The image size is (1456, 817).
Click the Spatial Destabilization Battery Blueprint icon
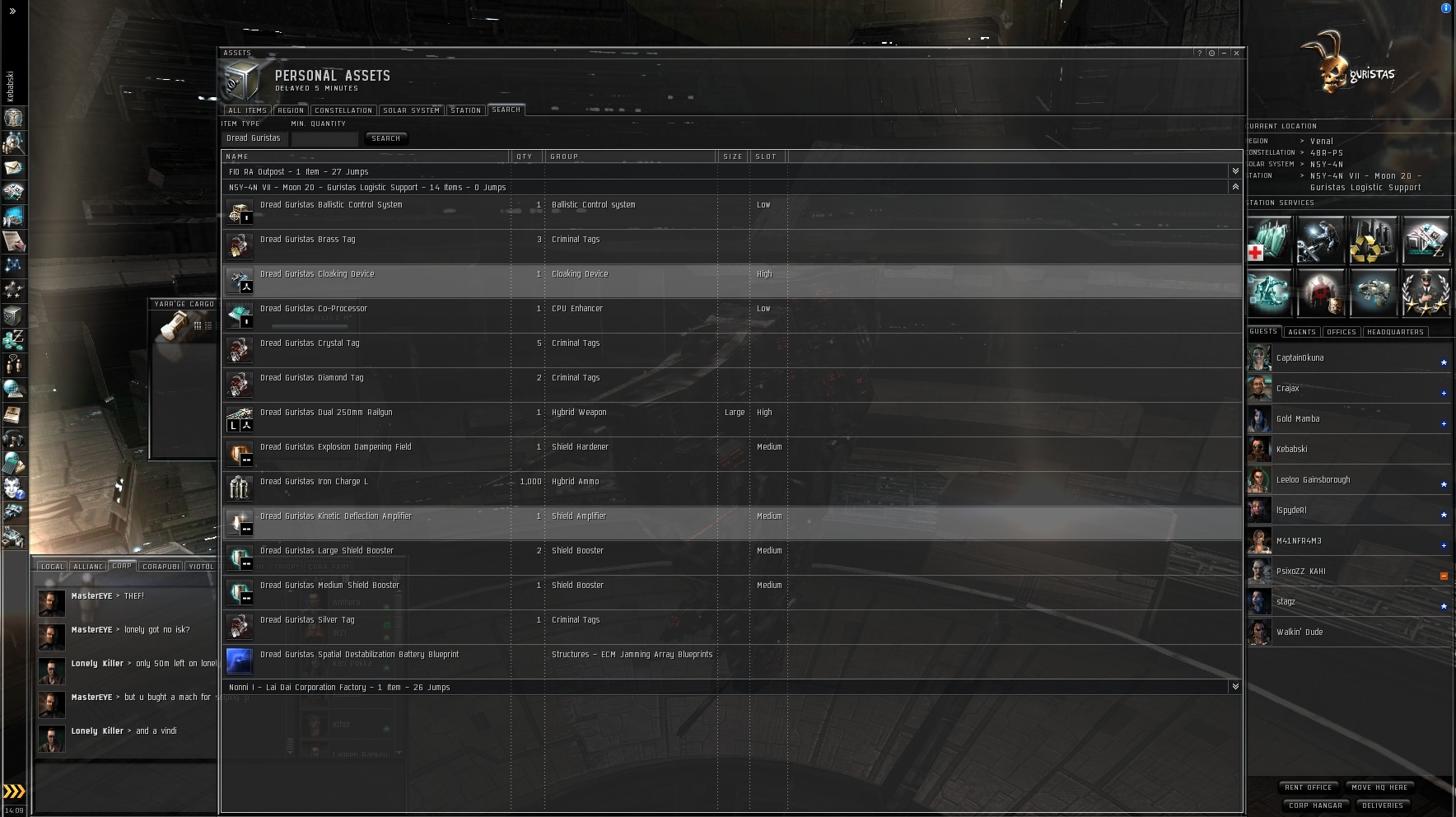click(240, 661)
